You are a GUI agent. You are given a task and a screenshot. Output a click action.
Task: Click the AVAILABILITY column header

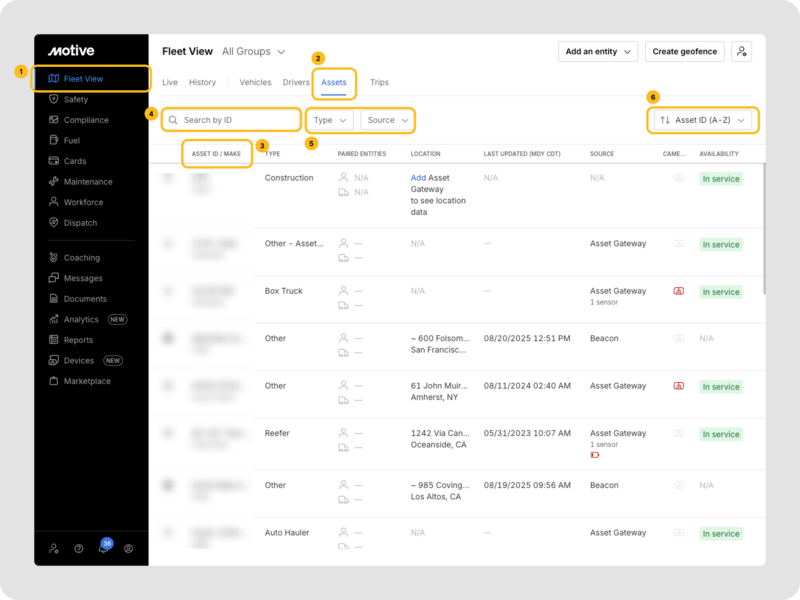pos(719,154)
